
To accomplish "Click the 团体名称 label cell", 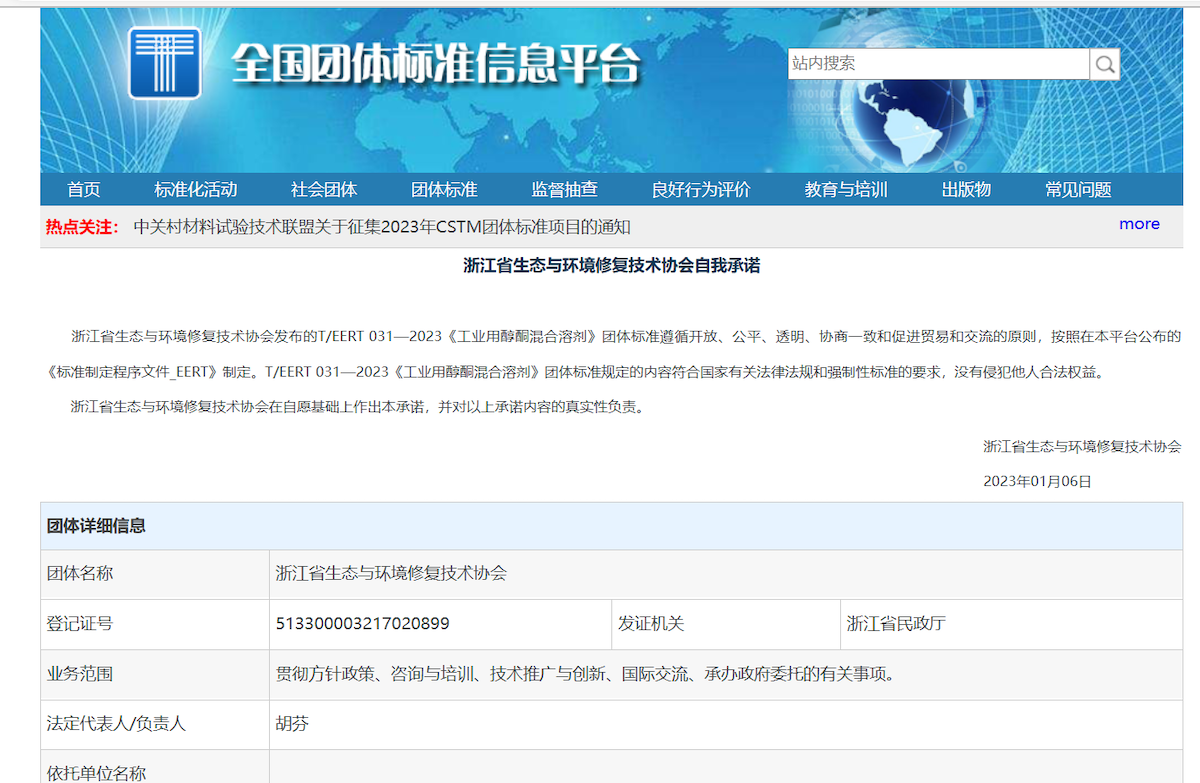I will [155, 574].
